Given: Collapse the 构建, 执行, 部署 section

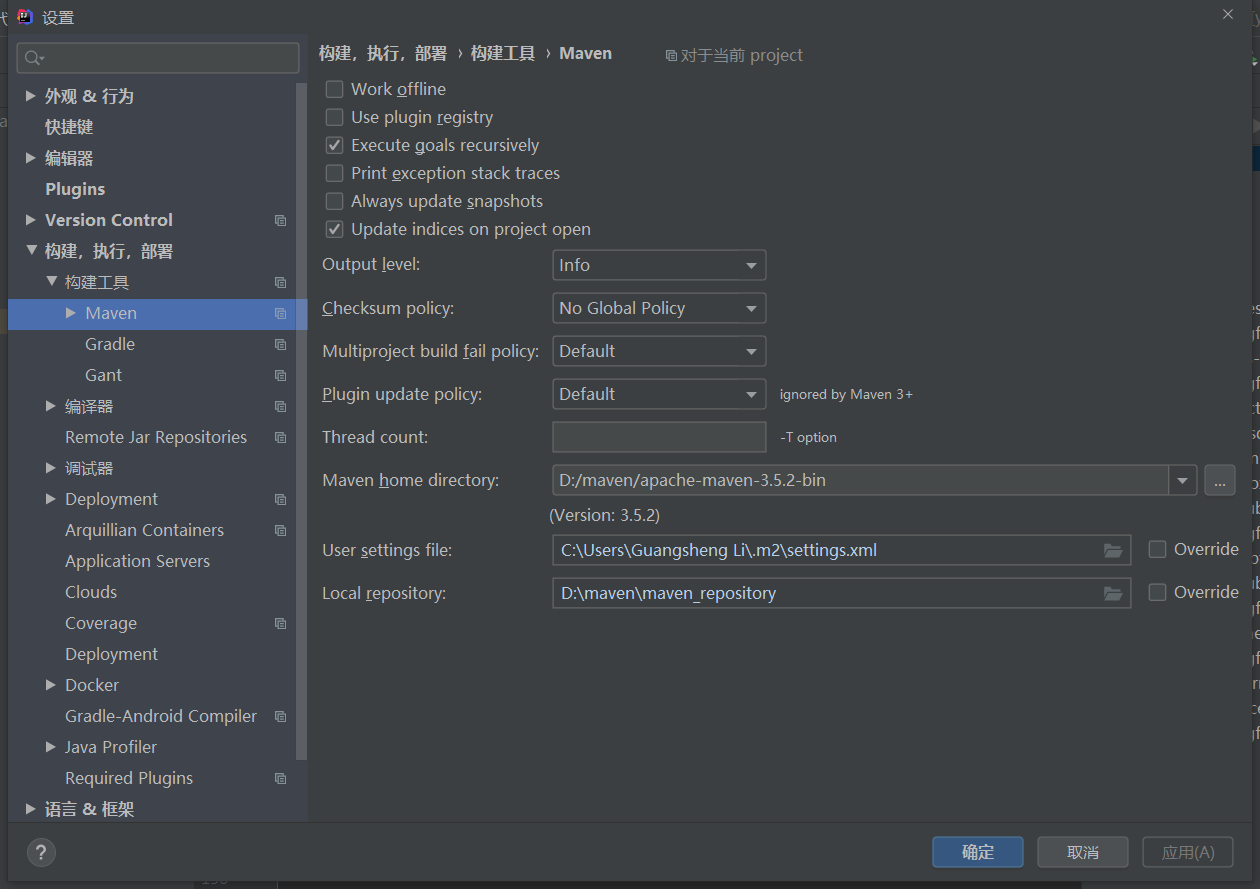Looking at the screenshot, I should click(31, 251).
